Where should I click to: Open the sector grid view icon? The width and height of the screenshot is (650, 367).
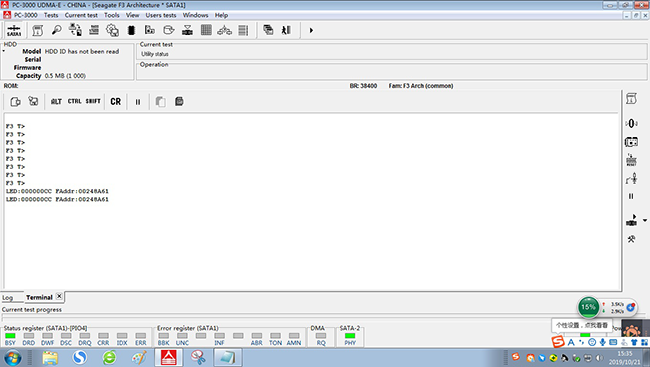pyautogui.click(x=206, y=30)
